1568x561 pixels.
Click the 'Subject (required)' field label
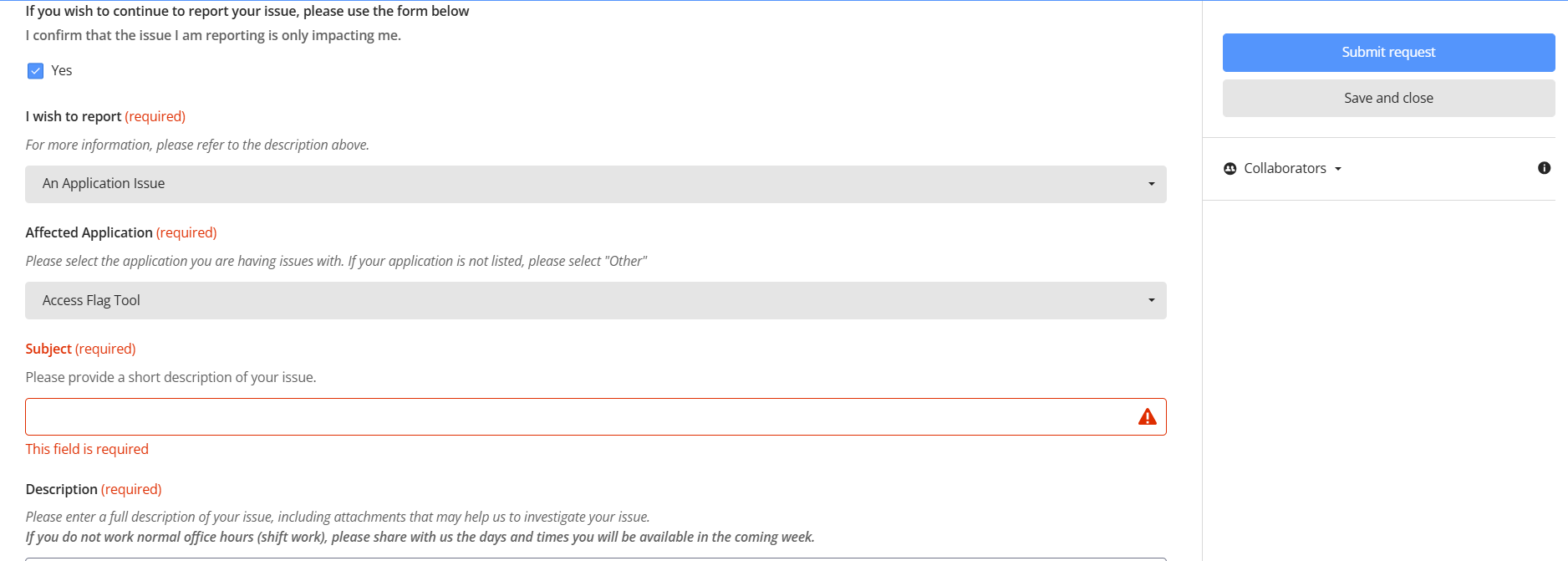tap(80, 349)
